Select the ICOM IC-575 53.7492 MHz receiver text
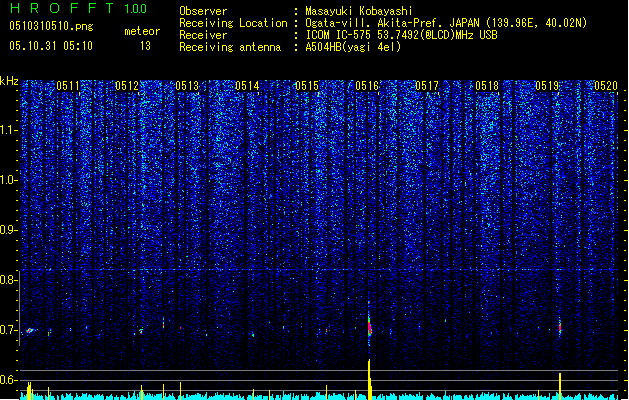 [401, 35]
